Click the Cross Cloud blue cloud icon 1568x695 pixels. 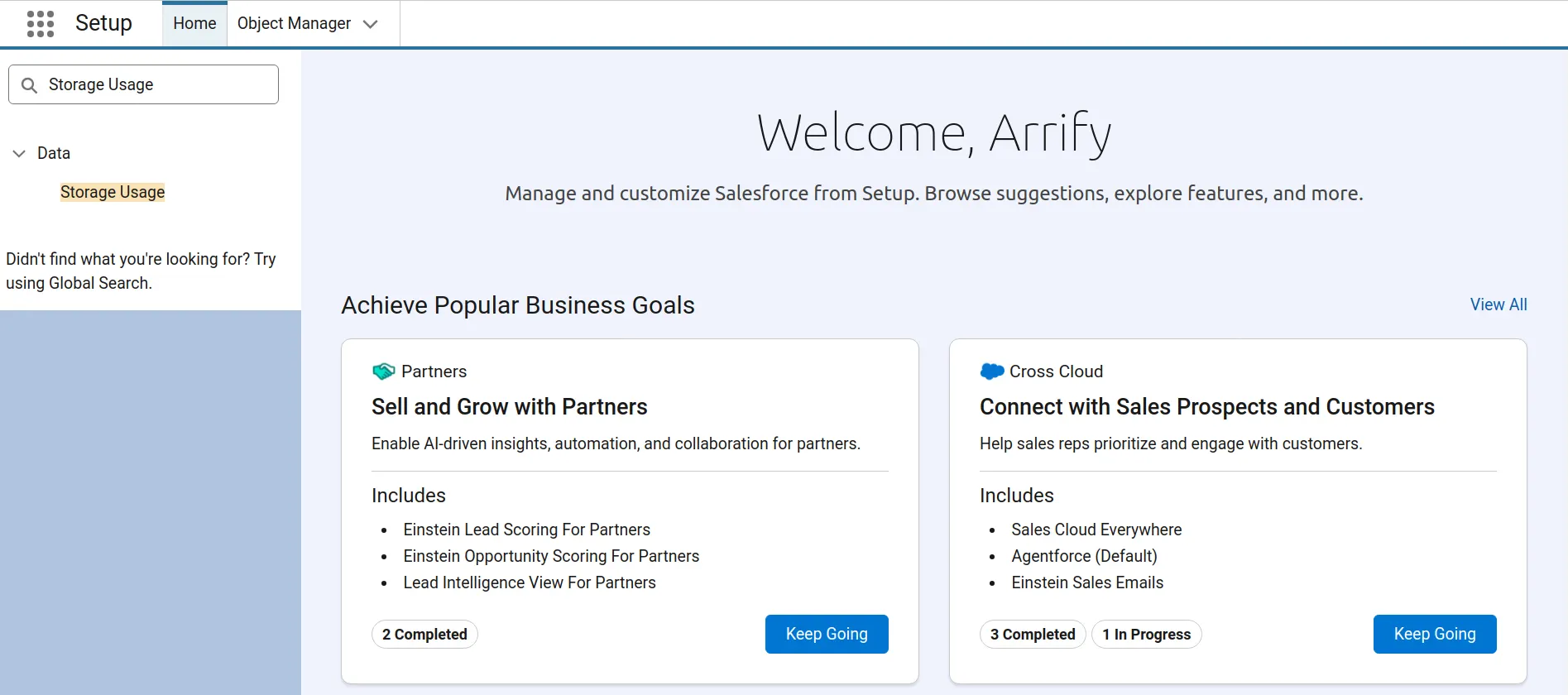pos(991,371)
